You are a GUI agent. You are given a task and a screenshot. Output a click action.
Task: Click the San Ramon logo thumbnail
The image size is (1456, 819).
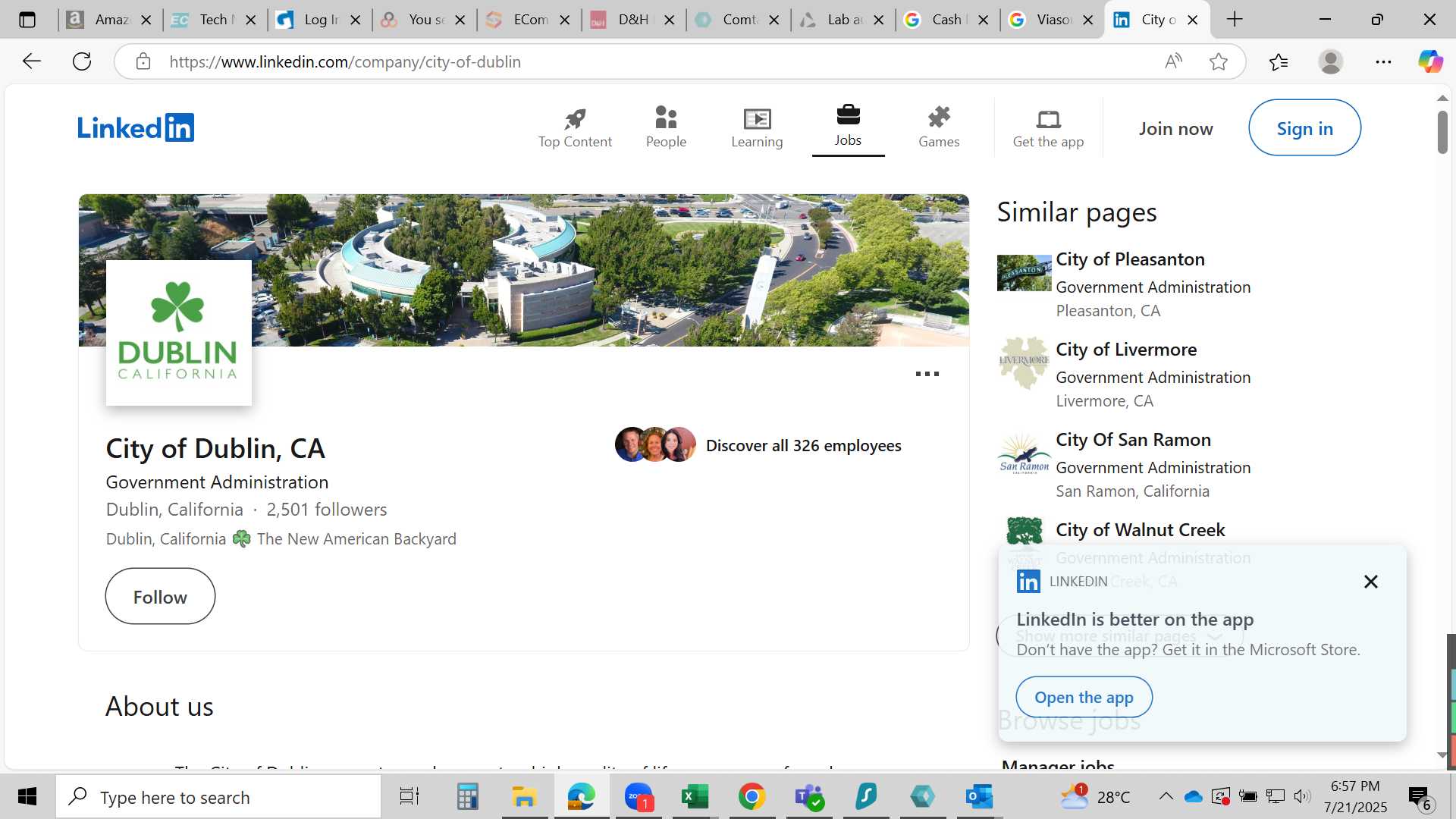coord(1024,453)
